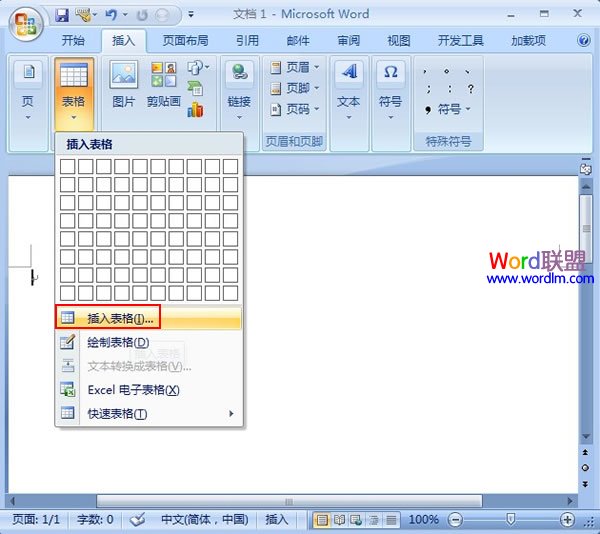The height and width of the screenshot is (534, 600).
Task: Click the vertical scrollbar down arrow
Action: (x=585, y=436)
